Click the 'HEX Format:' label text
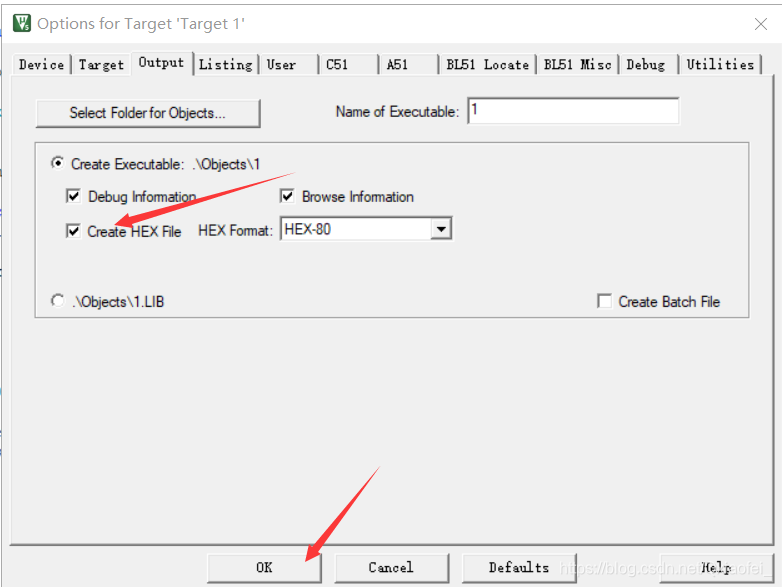 [235, 231]
